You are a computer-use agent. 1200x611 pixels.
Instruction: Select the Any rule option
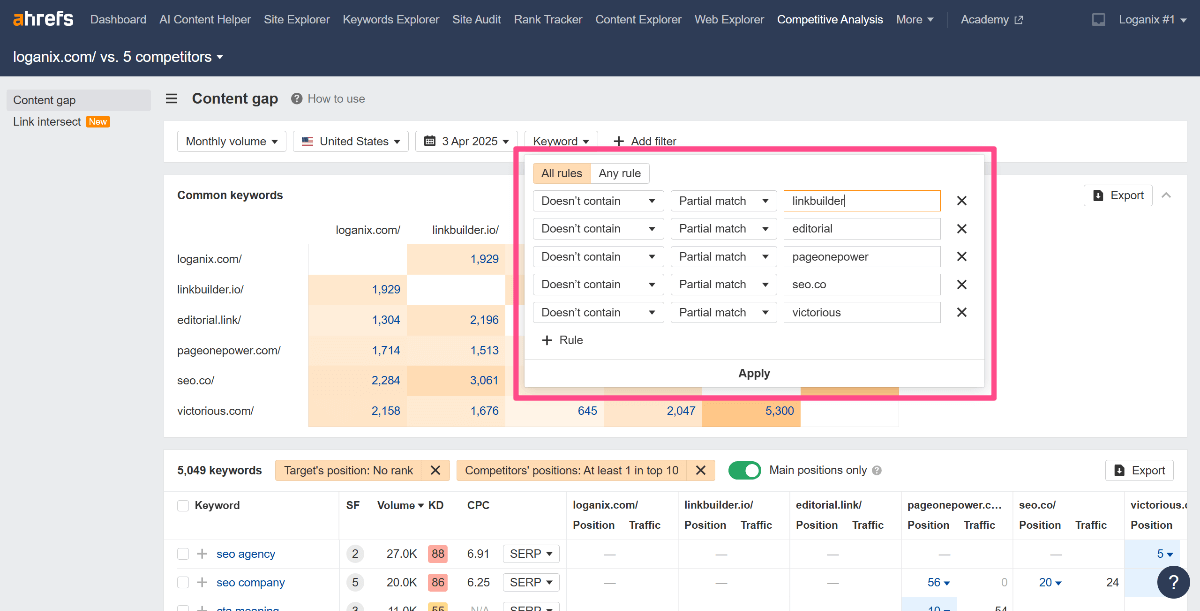(x=620, y=173)
